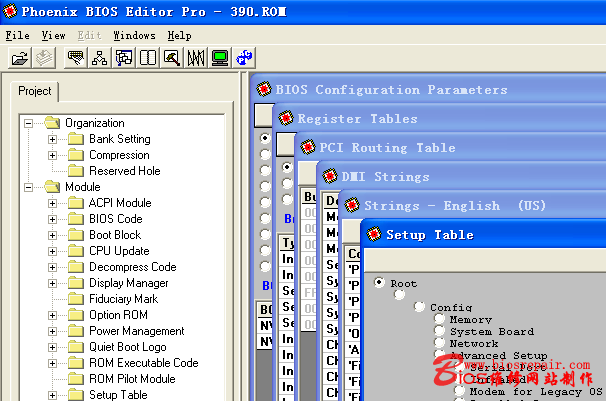Click the Phoenix icon on the BIOS Configuration Parameters window
The image size is (606, 401).
point(264,89)
